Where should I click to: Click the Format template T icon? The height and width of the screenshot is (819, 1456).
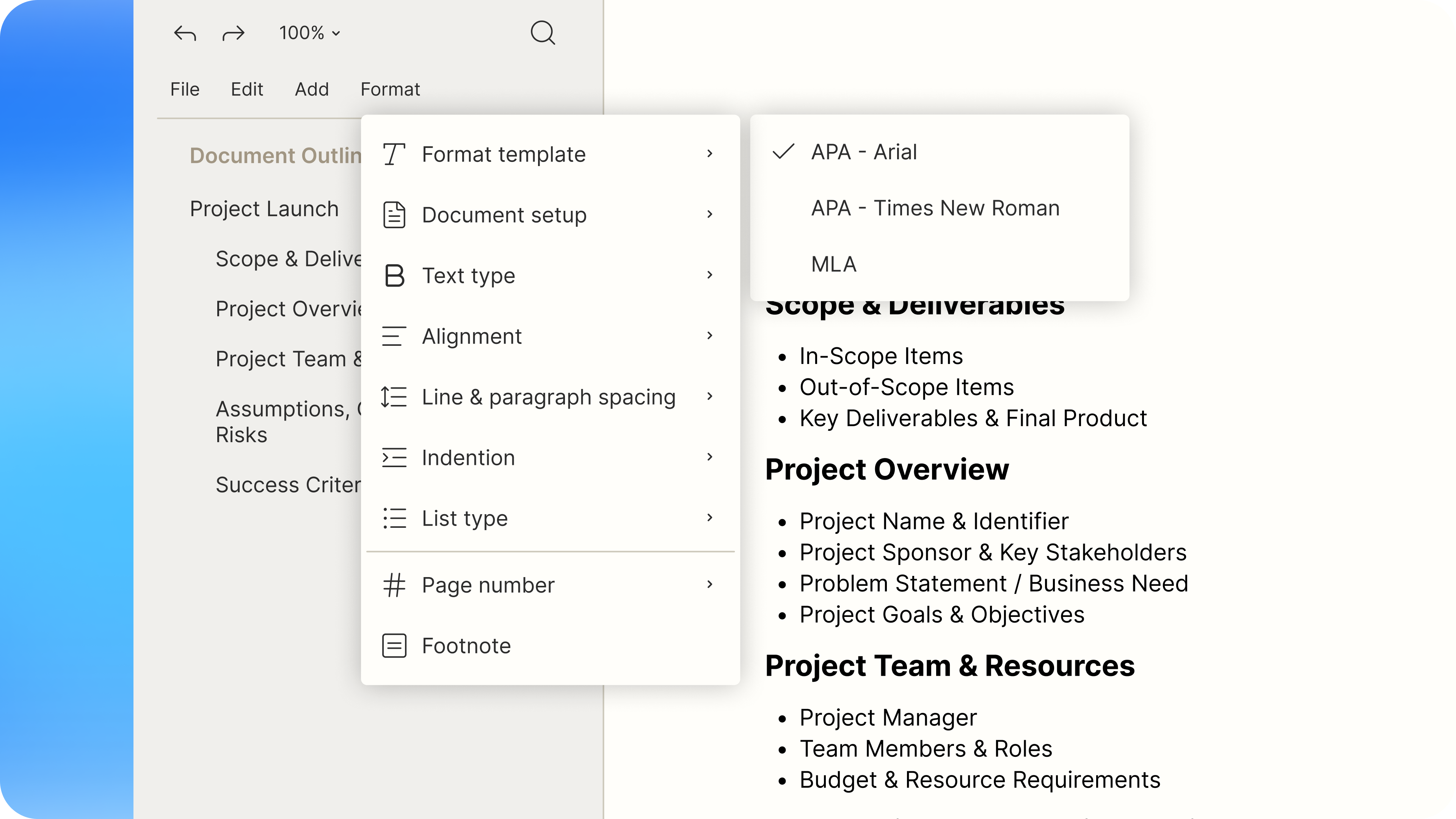click(394, 154)
